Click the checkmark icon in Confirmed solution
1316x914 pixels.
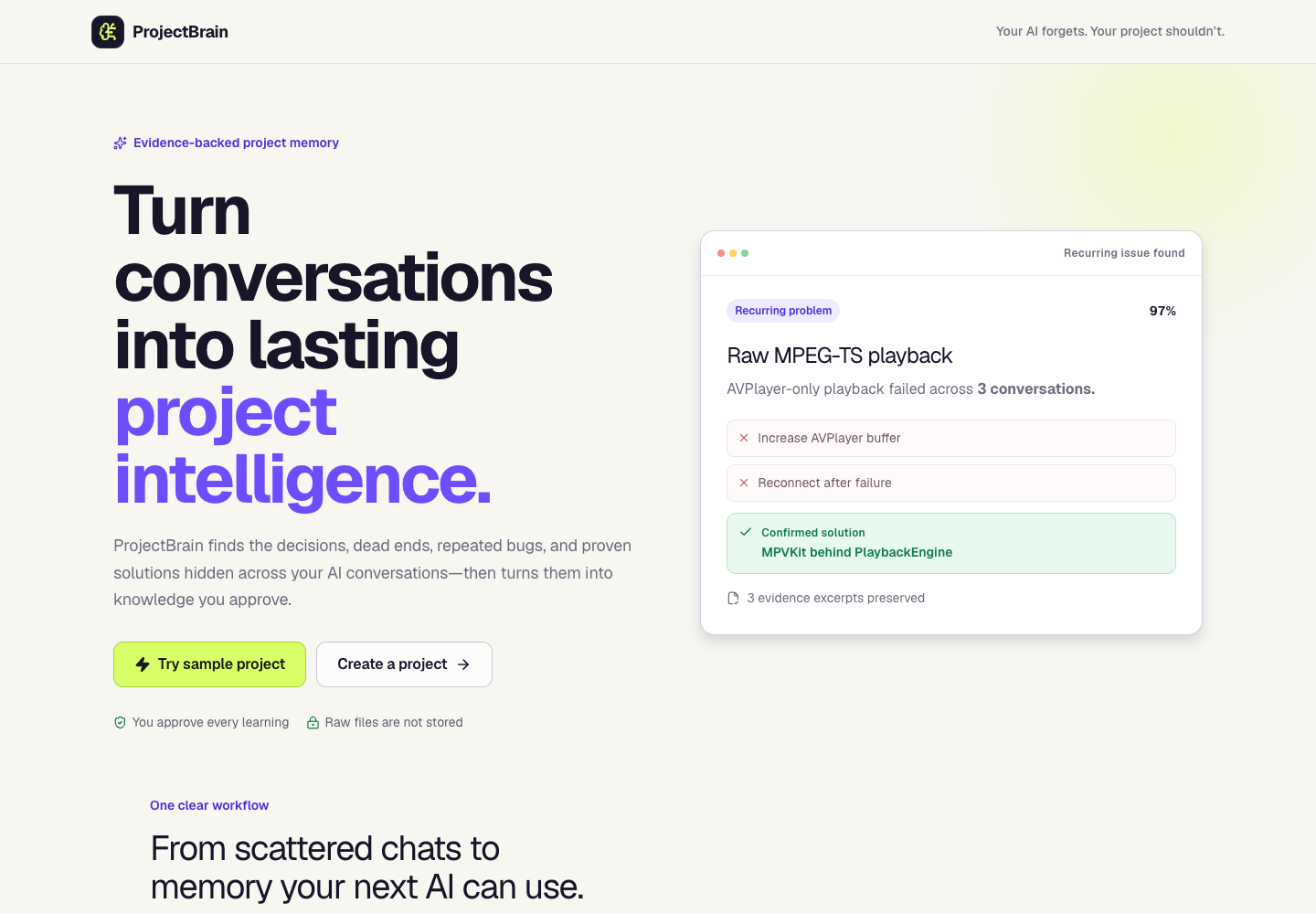point(746,532)
